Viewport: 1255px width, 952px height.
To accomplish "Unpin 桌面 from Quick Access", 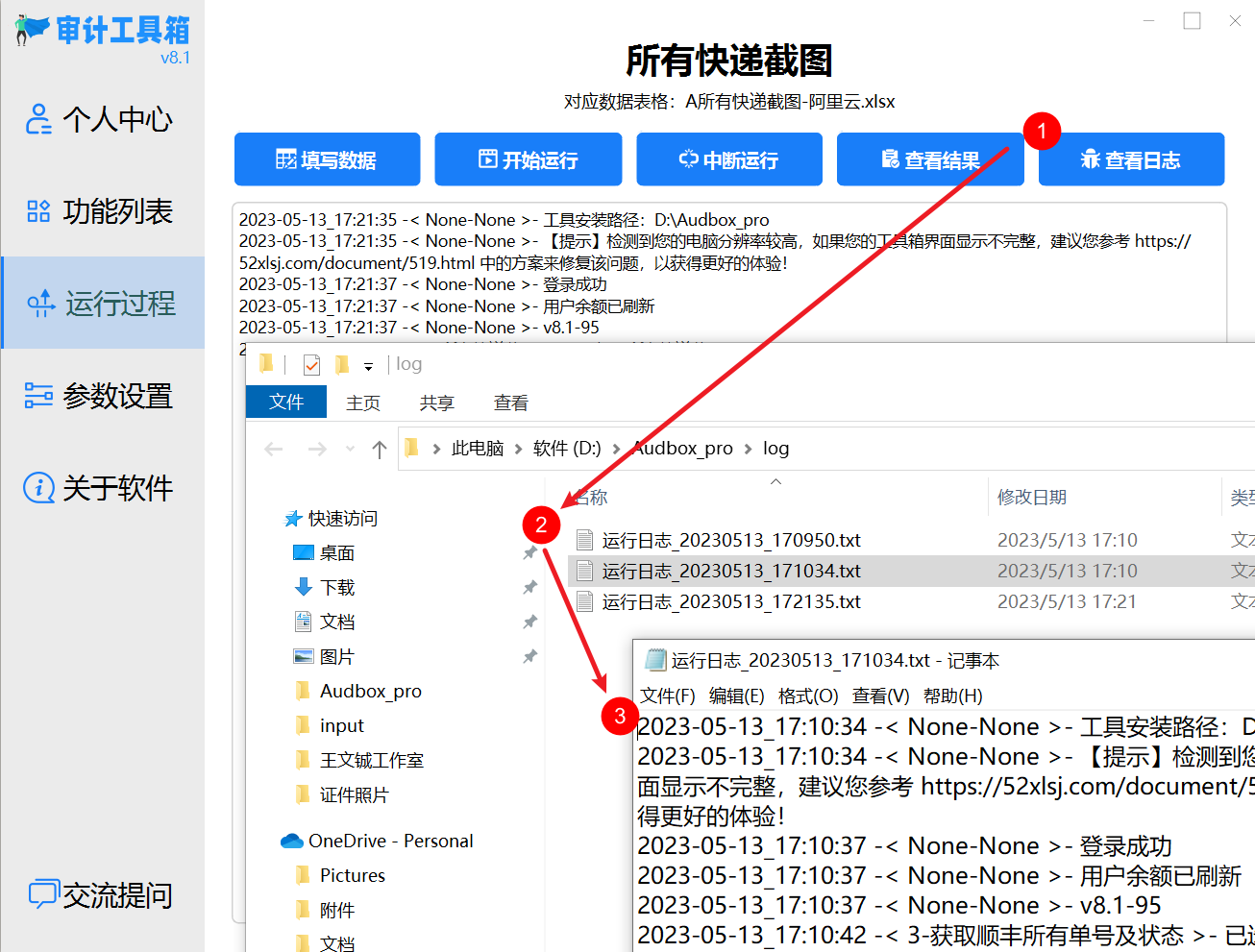I will coord(530,552).
